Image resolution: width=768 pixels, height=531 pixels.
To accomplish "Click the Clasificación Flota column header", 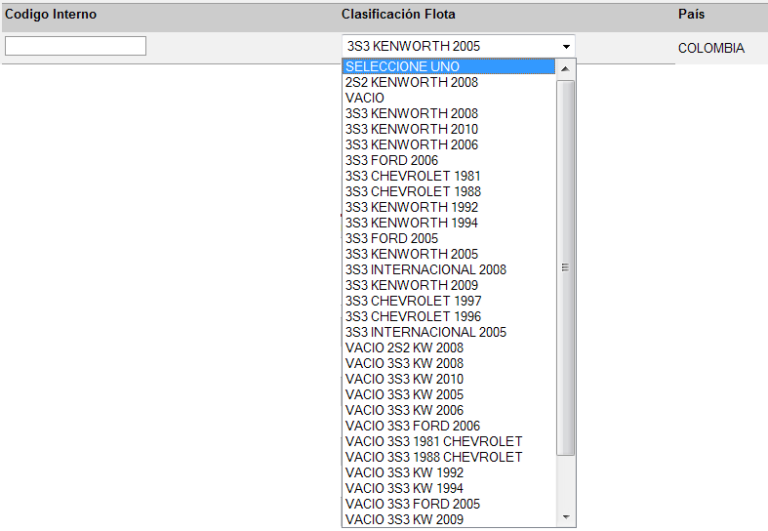I will (x=398, y=15).
